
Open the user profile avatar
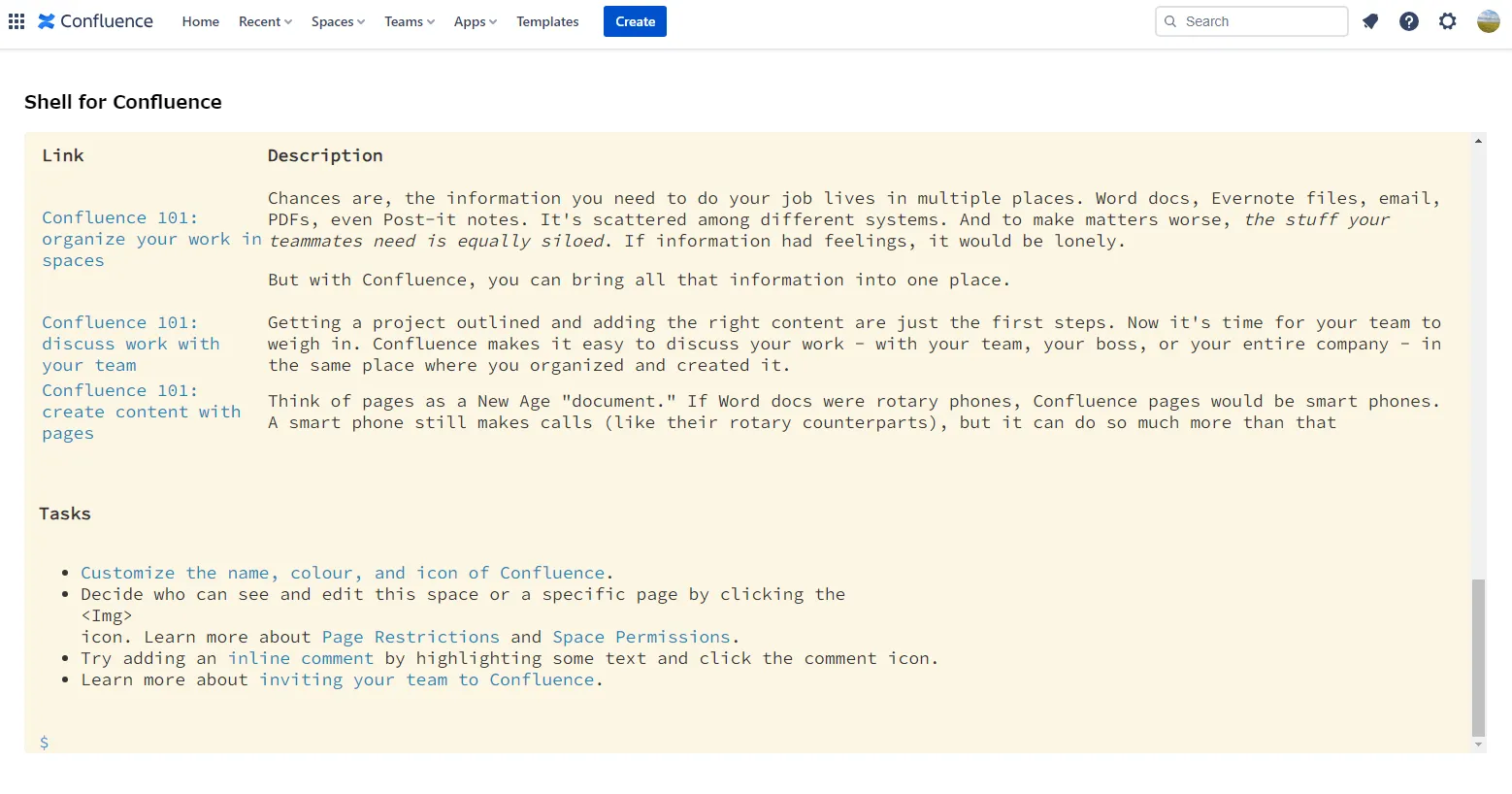(1488, 21)
